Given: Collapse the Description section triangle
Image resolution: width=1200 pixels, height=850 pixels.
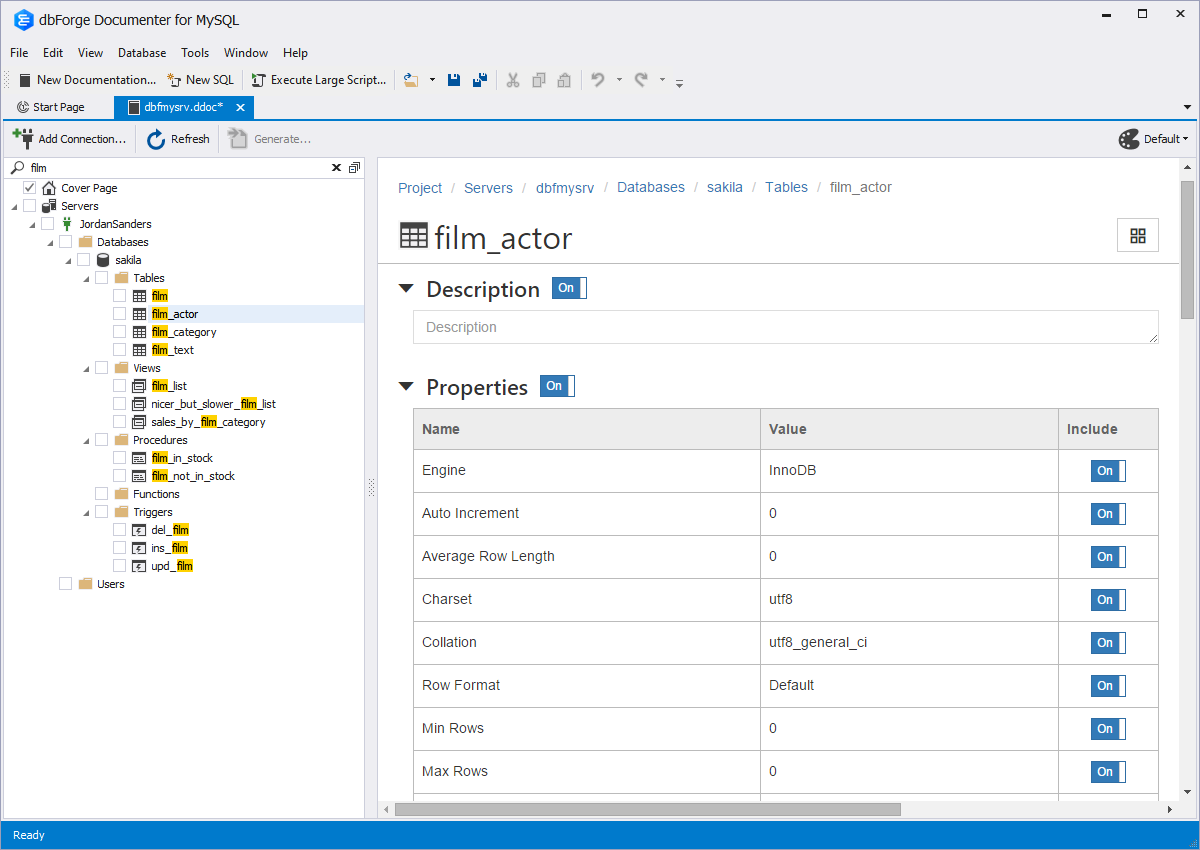Looking at the screenshot, I should click(406, 289).
